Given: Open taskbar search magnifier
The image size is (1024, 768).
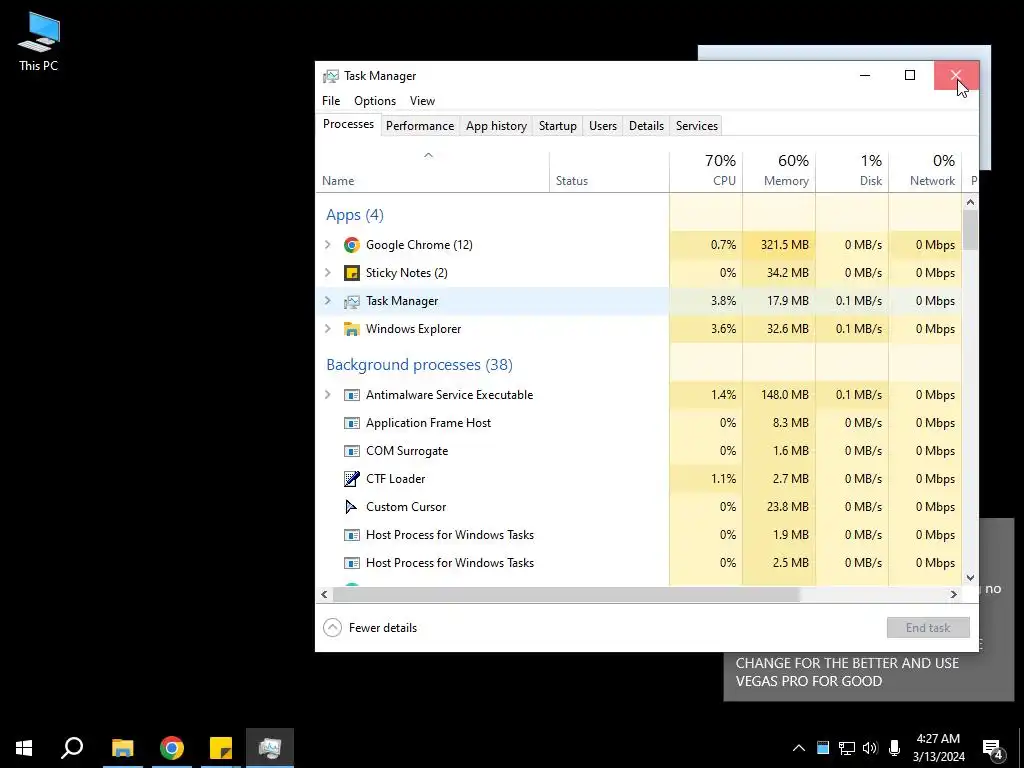Looking at the screenshot, I should 72,748.
